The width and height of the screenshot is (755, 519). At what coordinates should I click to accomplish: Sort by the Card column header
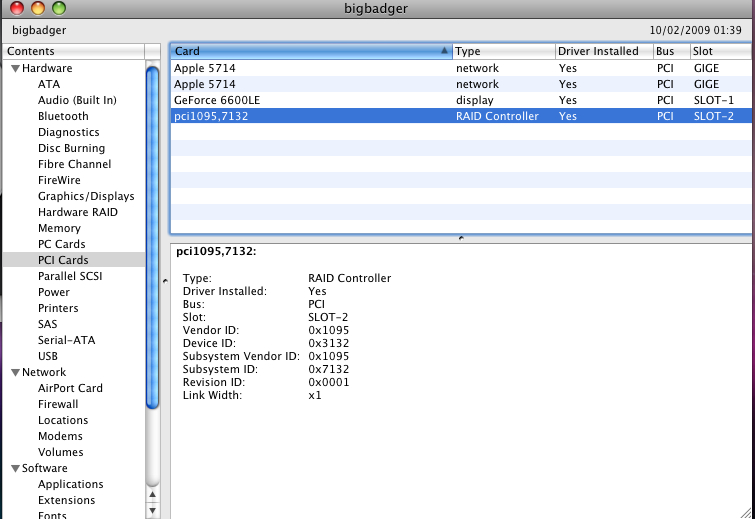311,51
